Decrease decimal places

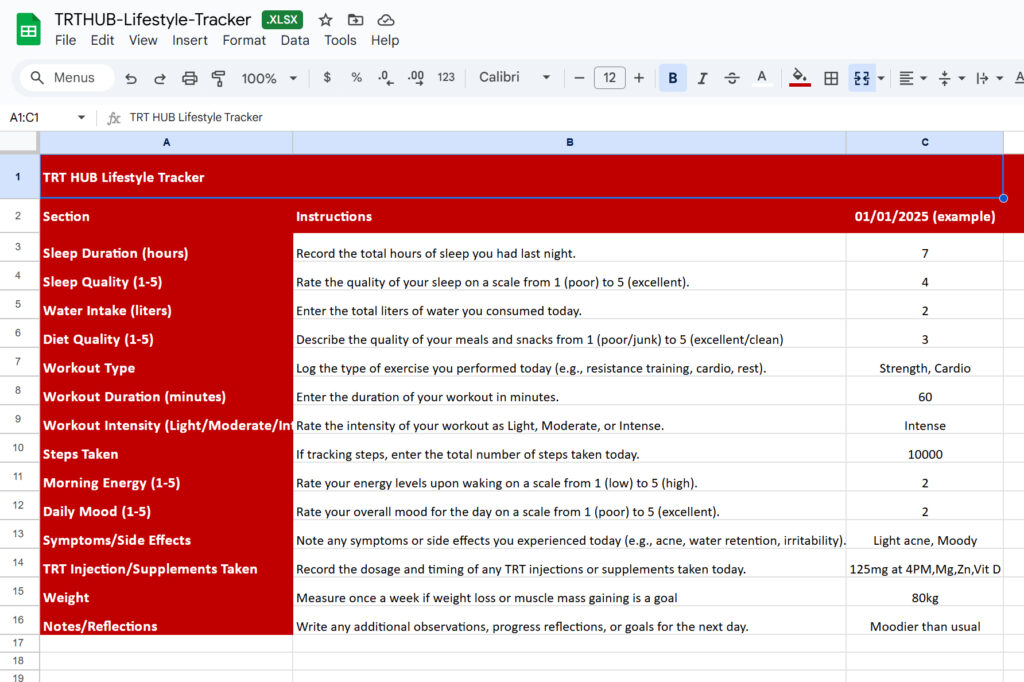385,78
